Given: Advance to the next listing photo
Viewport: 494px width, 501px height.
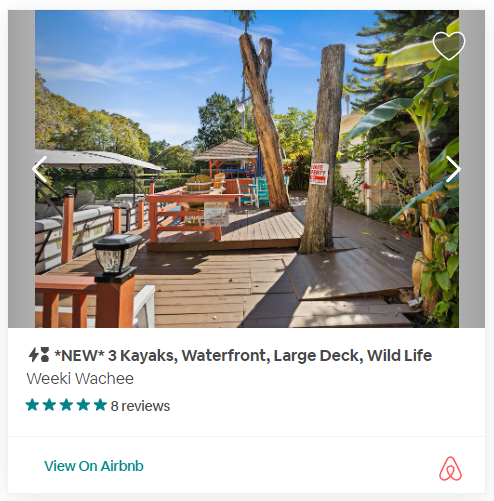Looking at the screenshot, I should pyautogui.click(x=453, y=169).
